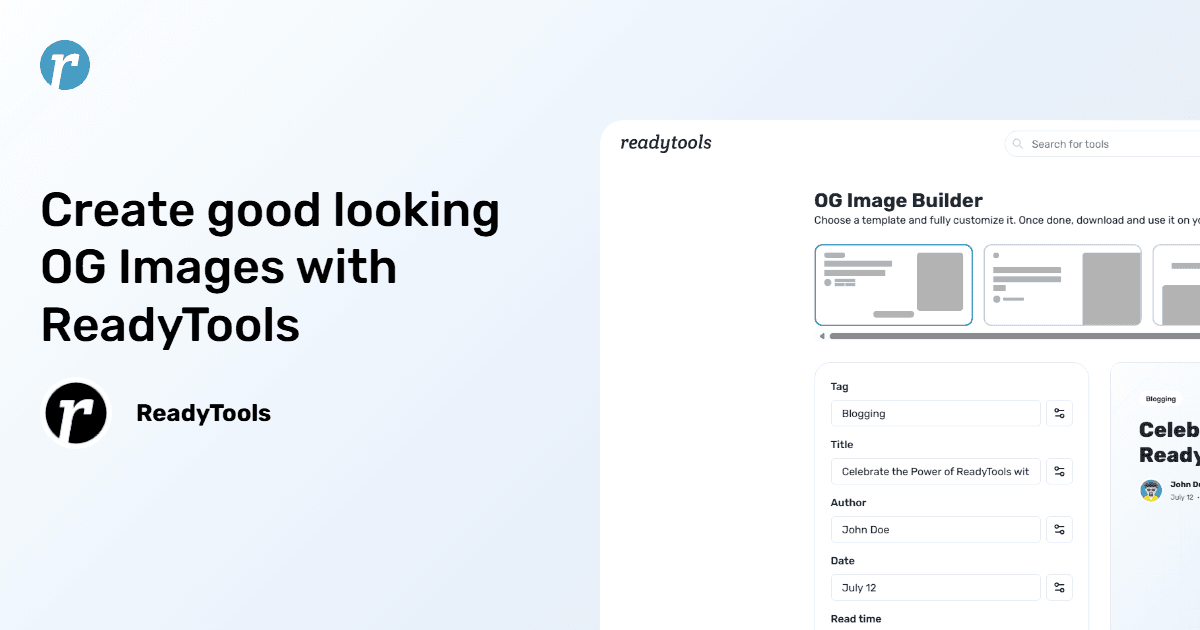Image resolution: width=1200 pixels, height=630 pixels.
Task: Click the Tag input containing Blogging
Action: point(936,413)
